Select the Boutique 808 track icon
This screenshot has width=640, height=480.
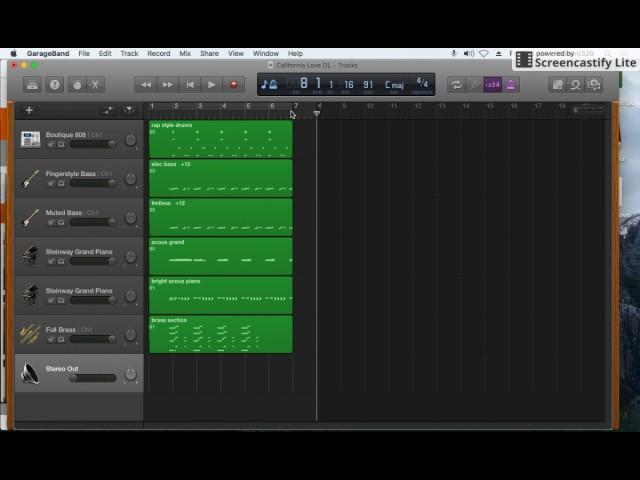coord(31,139)
